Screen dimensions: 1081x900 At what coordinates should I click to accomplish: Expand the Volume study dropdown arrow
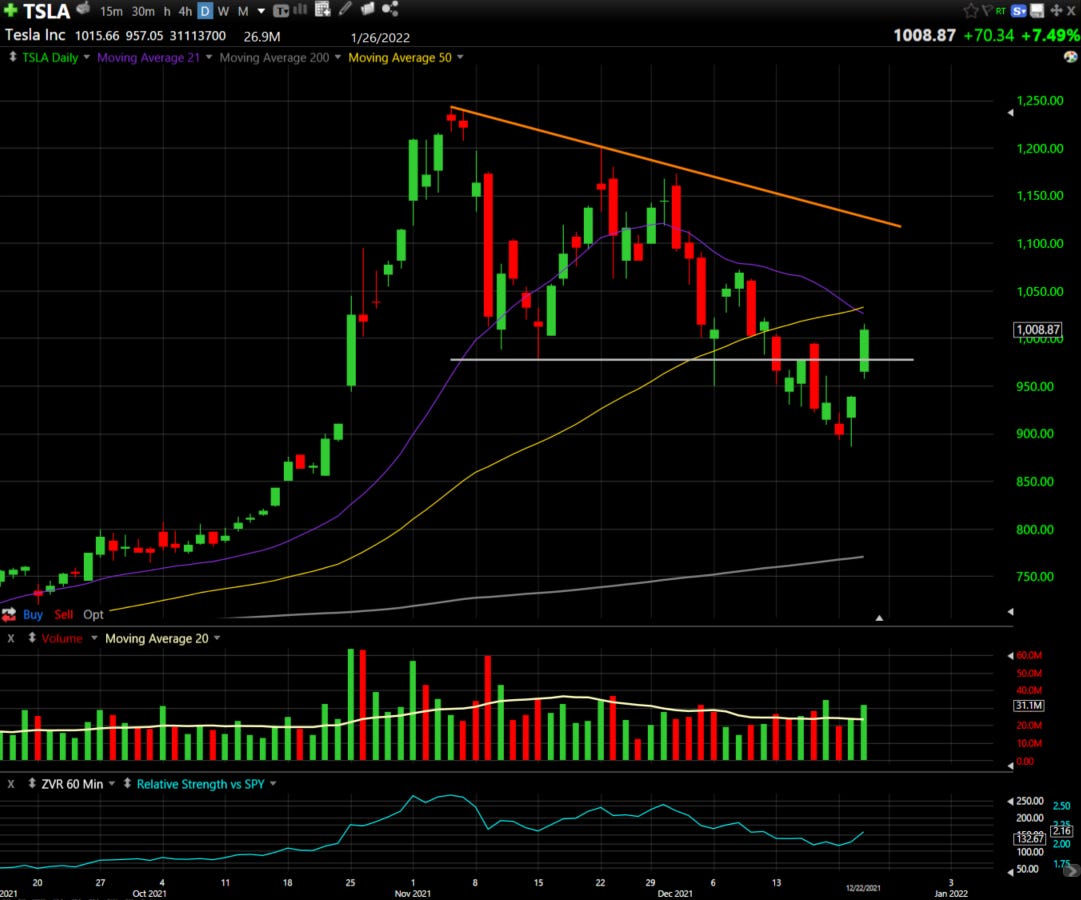click(94, 638)
